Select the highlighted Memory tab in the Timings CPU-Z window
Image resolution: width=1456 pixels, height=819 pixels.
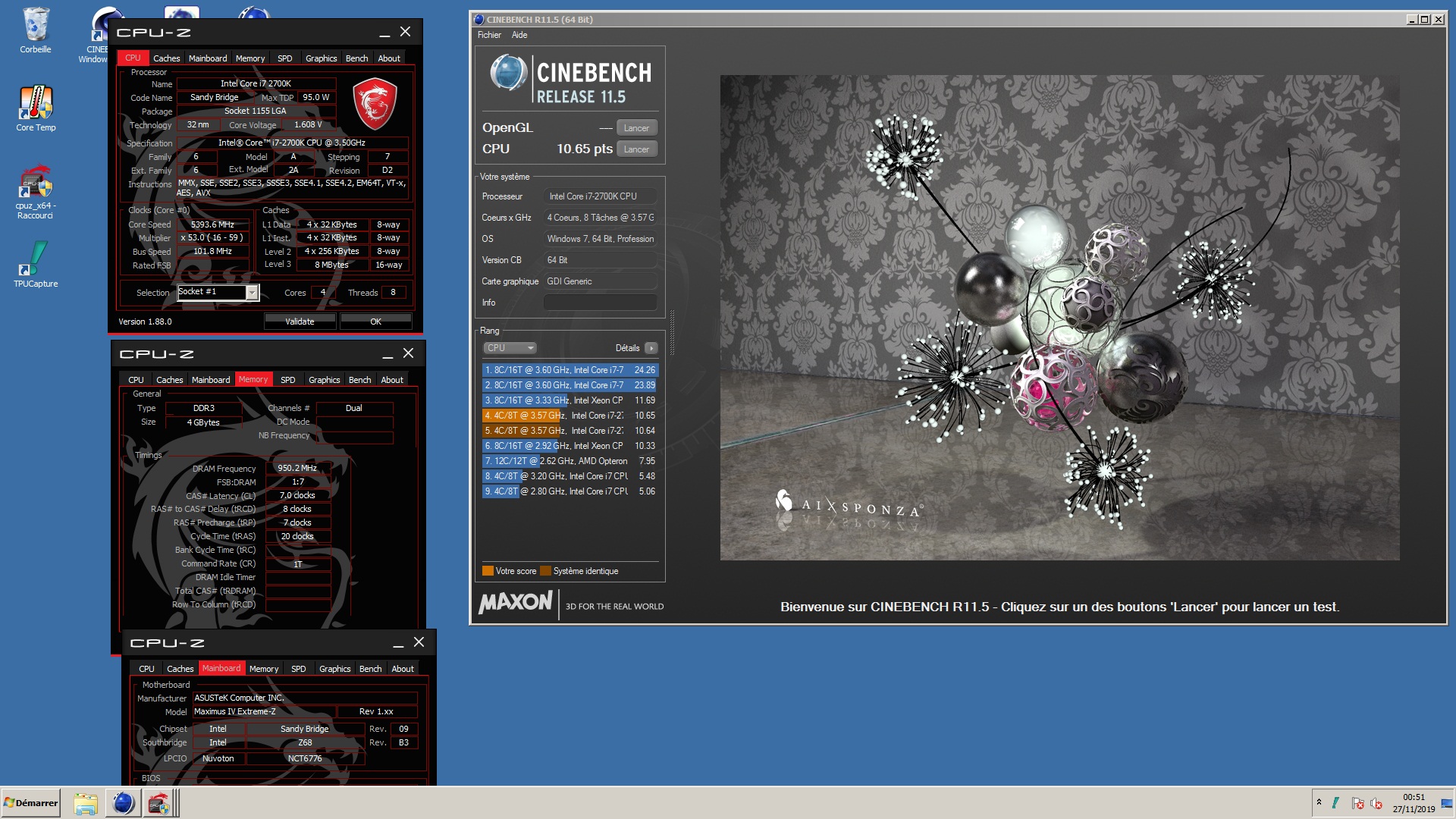[253, 379]
